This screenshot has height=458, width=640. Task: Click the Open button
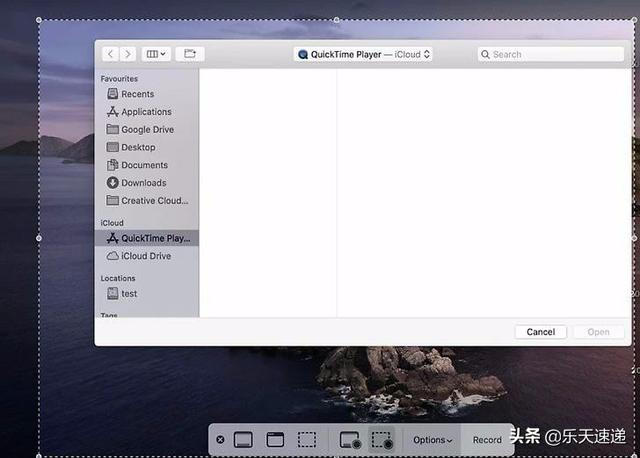pyautogui.click(x=599, y=332)
